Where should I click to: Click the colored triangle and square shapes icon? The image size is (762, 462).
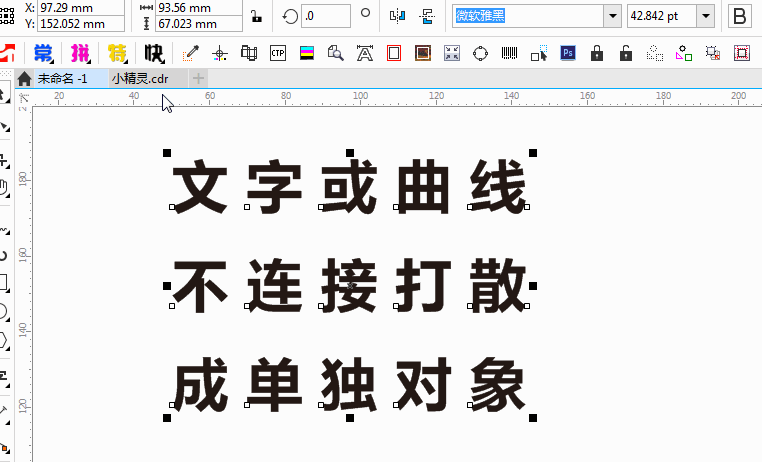tap(684, 53)
